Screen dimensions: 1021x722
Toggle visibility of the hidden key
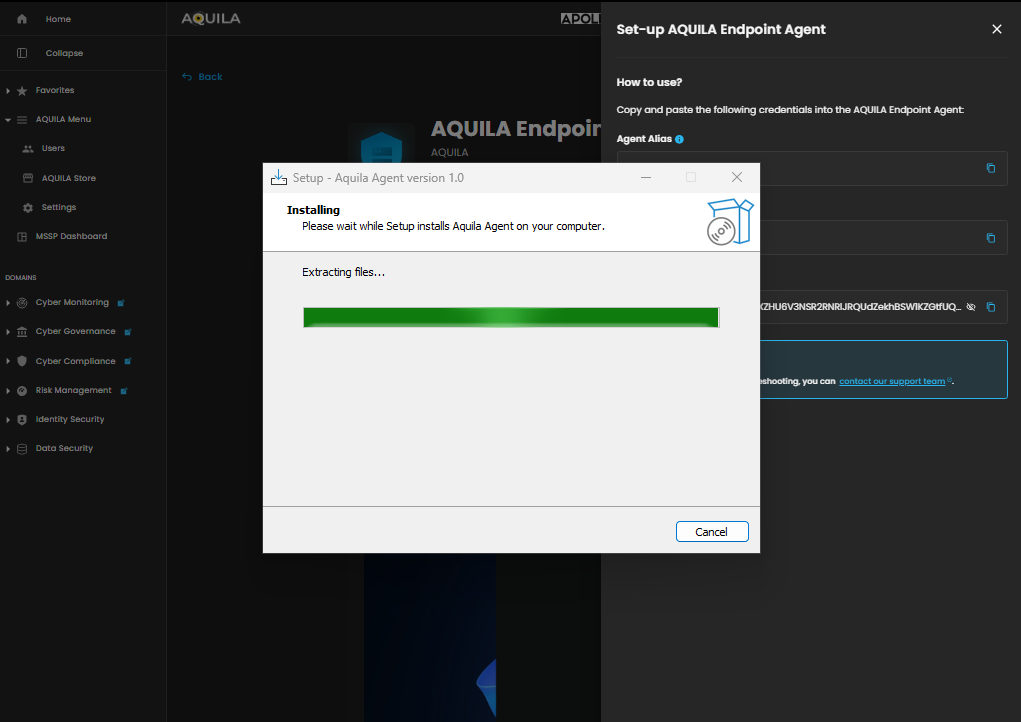970,307
